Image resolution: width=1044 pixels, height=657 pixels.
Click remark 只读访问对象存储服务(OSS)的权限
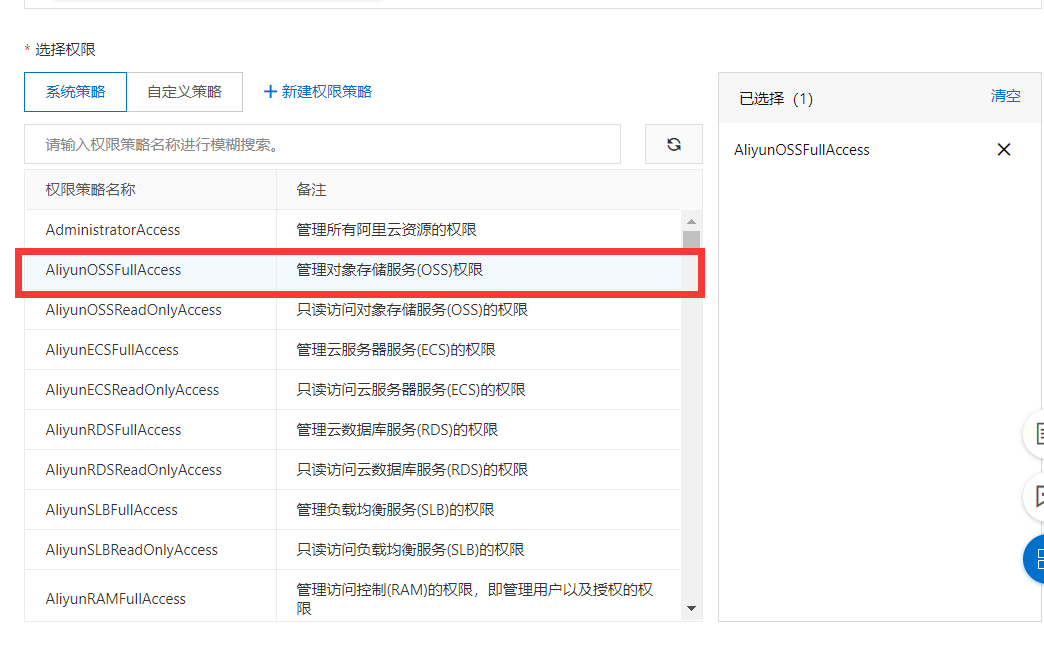tap(412, 310)
